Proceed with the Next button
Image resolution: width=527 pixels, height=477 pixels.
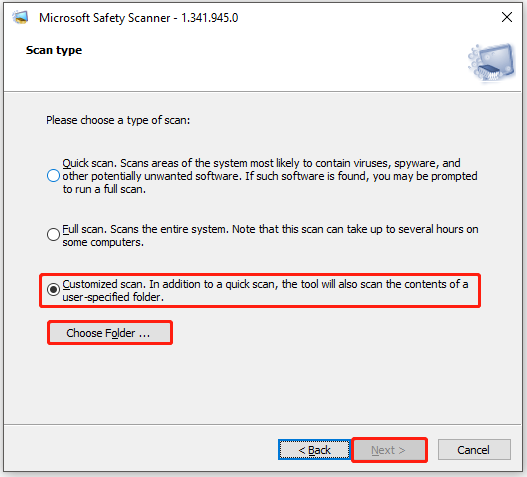click(x=389, y=450)
